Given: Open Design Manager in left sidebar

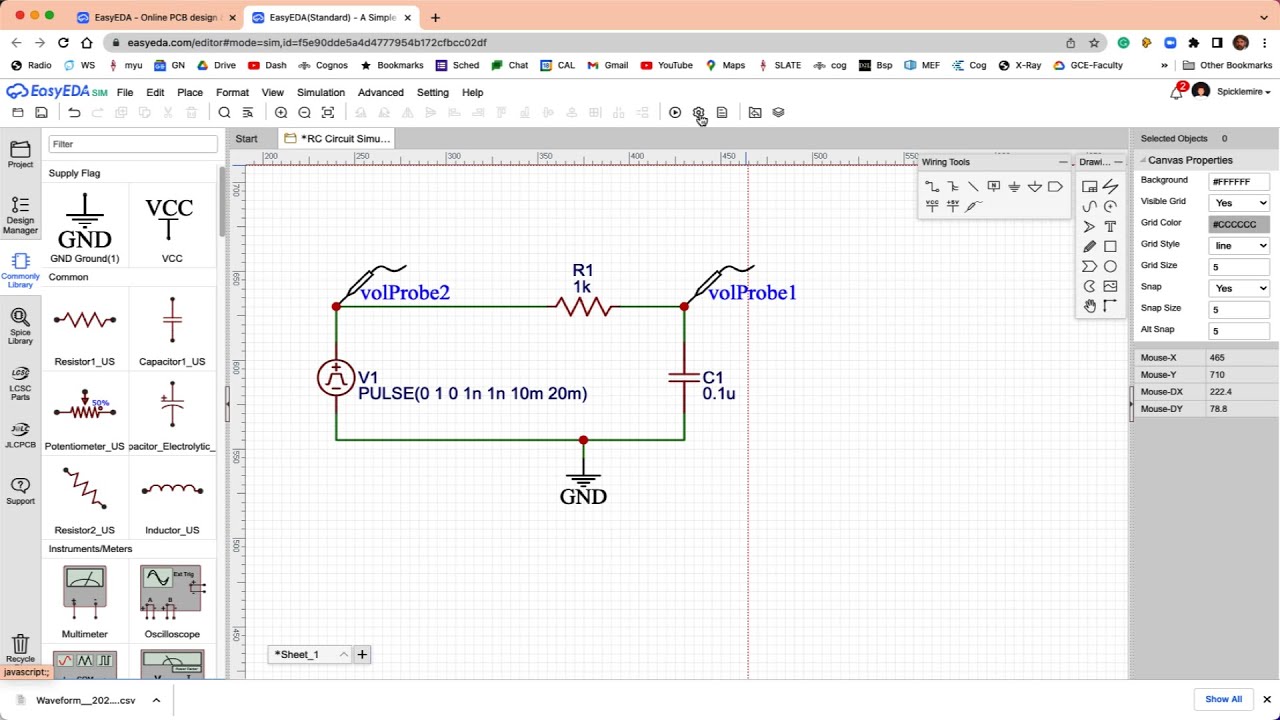Looking at the screenshot, I should 20,214.
